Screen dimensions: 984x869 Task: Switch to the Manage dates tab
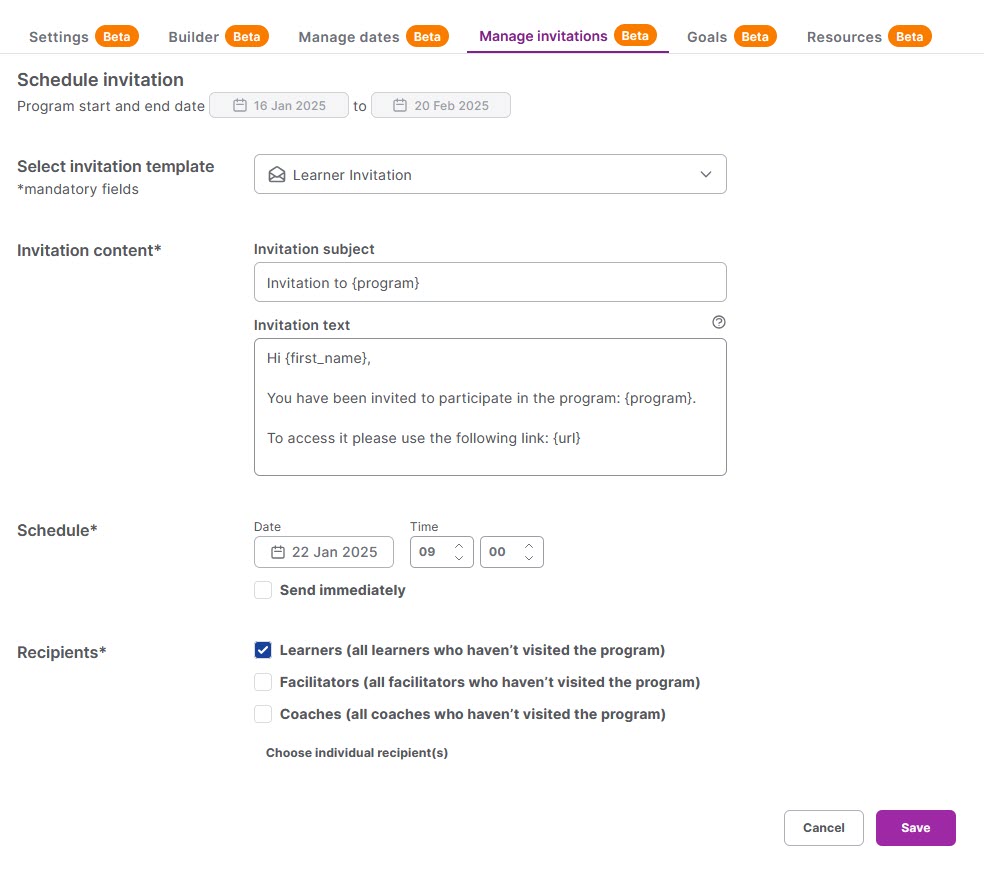click(x=349, y=37)
